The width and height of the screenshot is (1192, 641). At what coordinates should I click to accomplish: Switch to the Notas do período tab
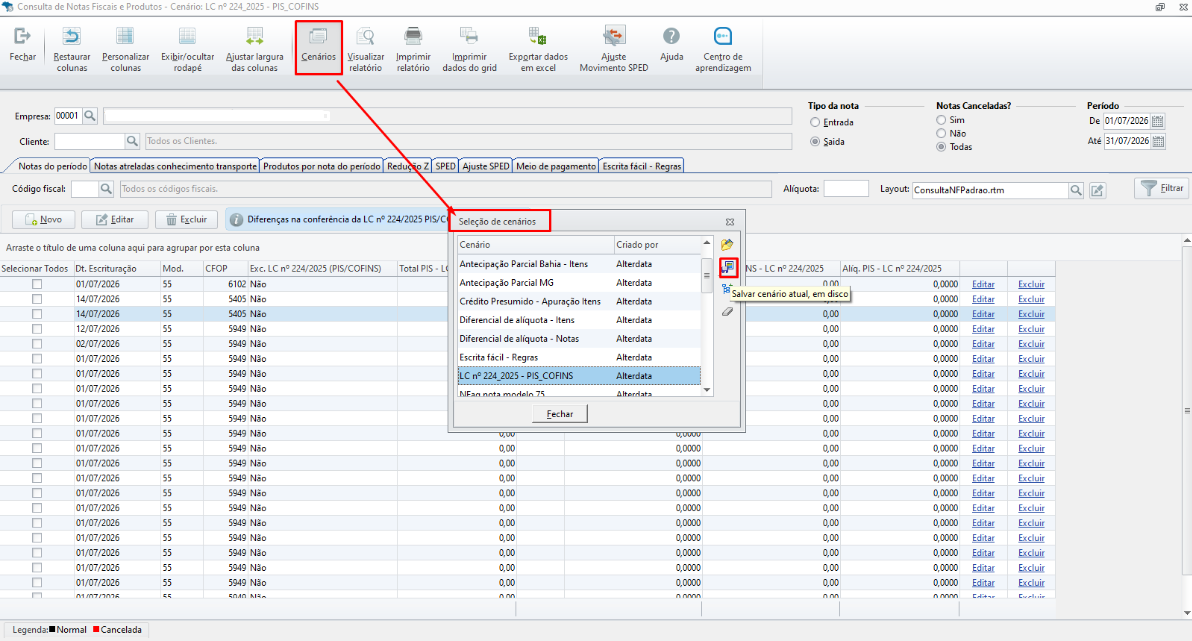click(x=52, y=166)
